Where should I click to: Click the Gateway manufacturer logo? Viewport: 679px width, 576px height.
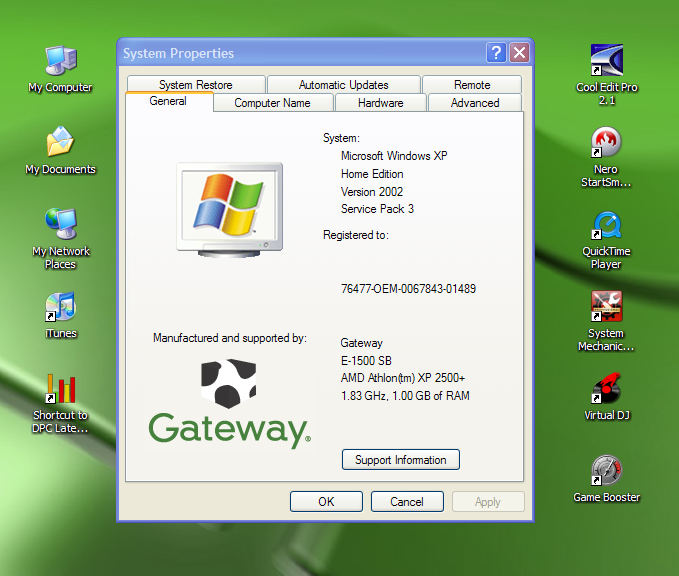pyautogui.click(x=229, y=404)
